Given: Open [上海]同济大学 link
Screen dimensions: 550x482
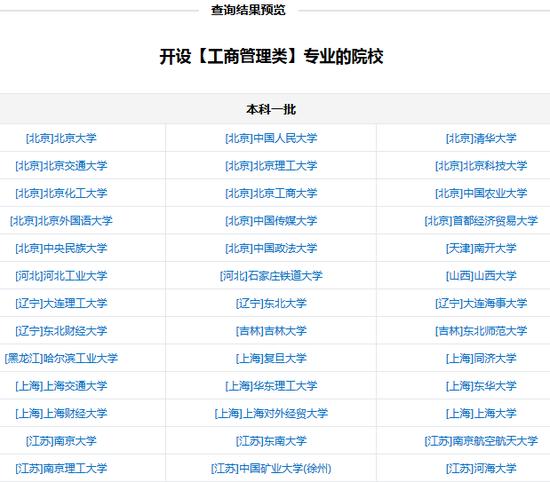Looking at the screenshot, I should coord(481,358).
